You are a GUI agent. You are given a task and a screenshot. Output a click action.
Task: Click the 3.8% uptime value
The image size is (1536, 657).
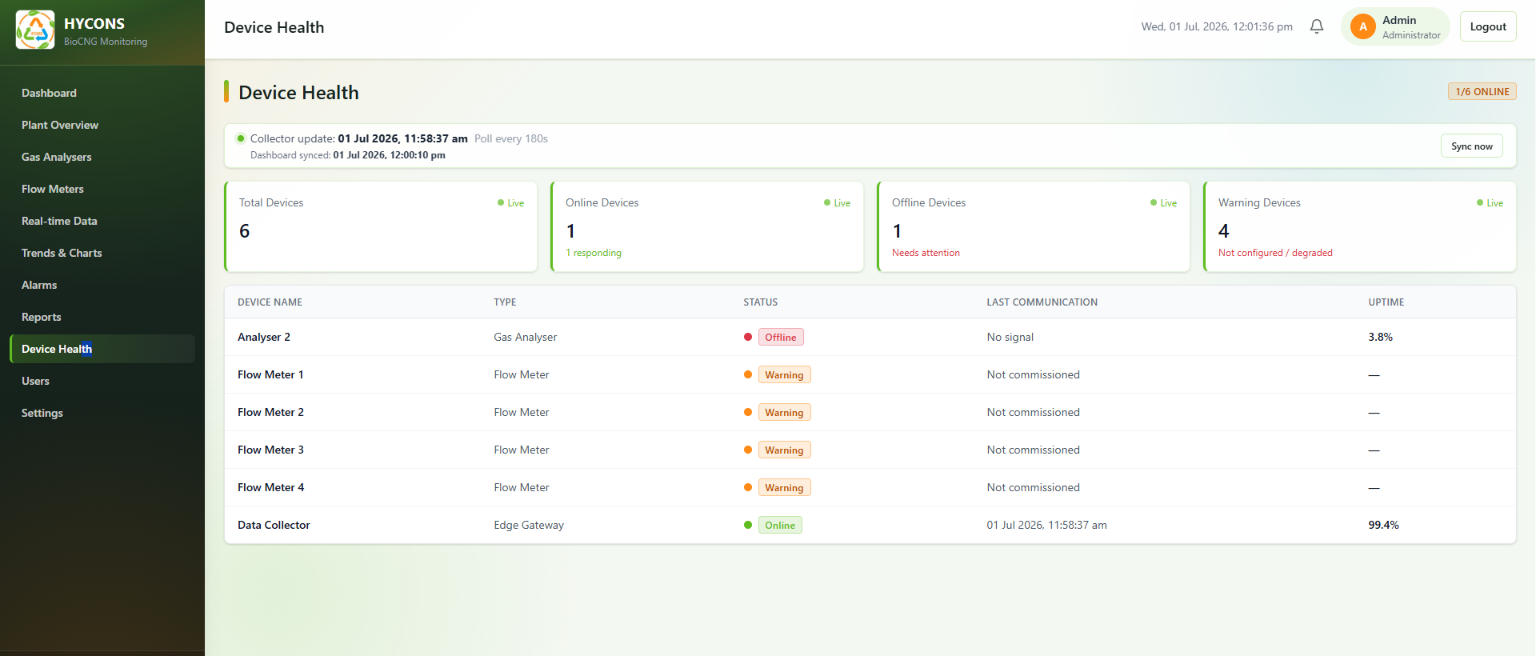(x=1381, y=337)
